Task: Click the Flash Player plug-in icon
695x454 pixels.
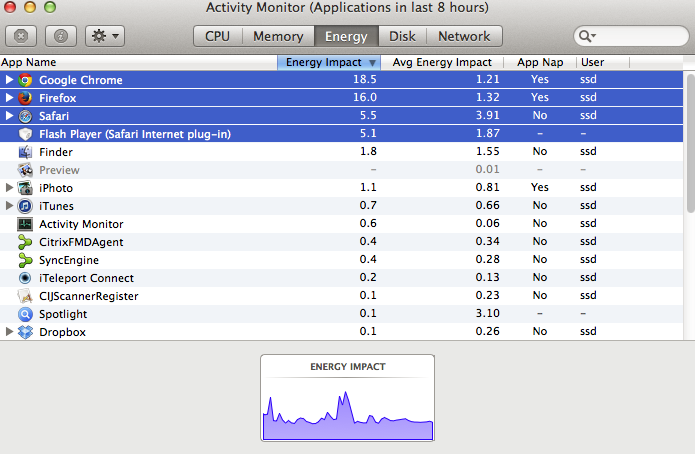Action: tap(25, 134)
